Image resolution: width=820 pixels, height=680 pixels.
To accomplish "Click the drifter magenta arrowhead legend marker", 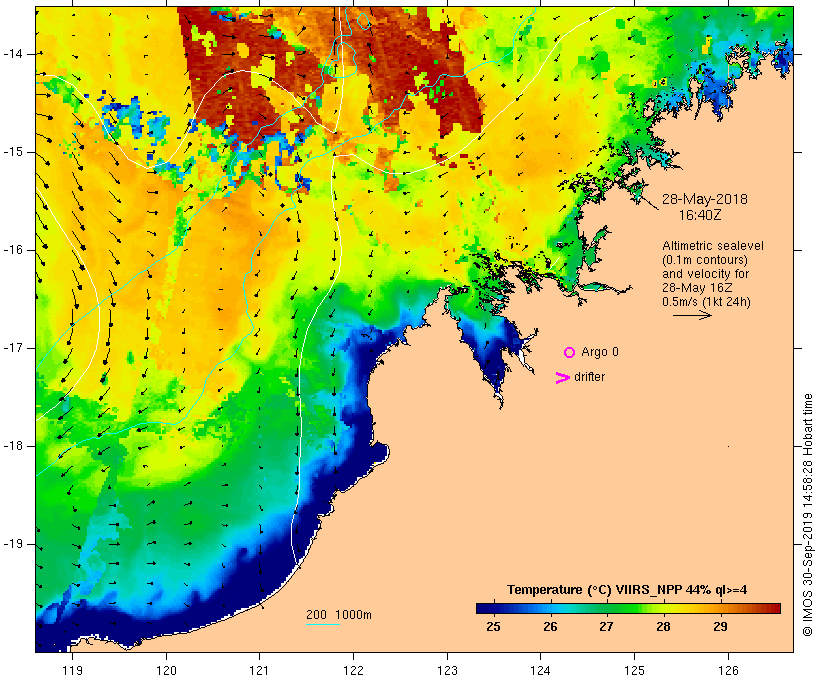I will tap(563, 378).
